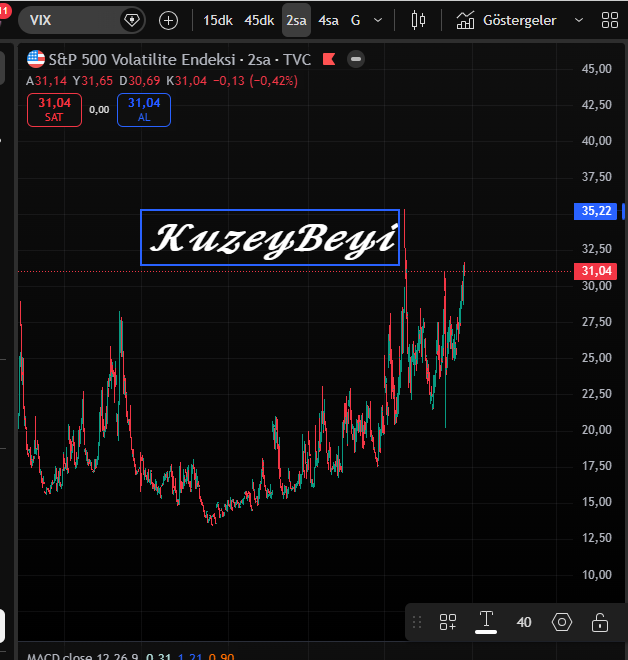Click S&P 500 Volatilite Endeksi title
This screenshot has height=660, width=628.
pos(142,59)
